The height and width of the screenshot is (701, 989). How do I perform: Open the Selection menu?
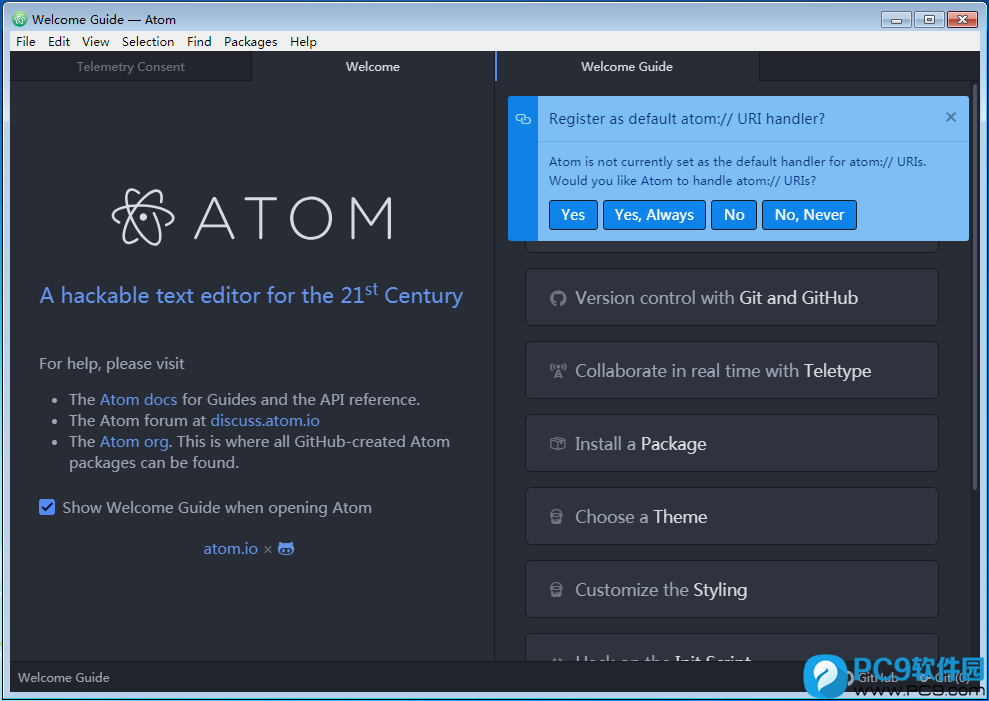(x=148, y=42)
